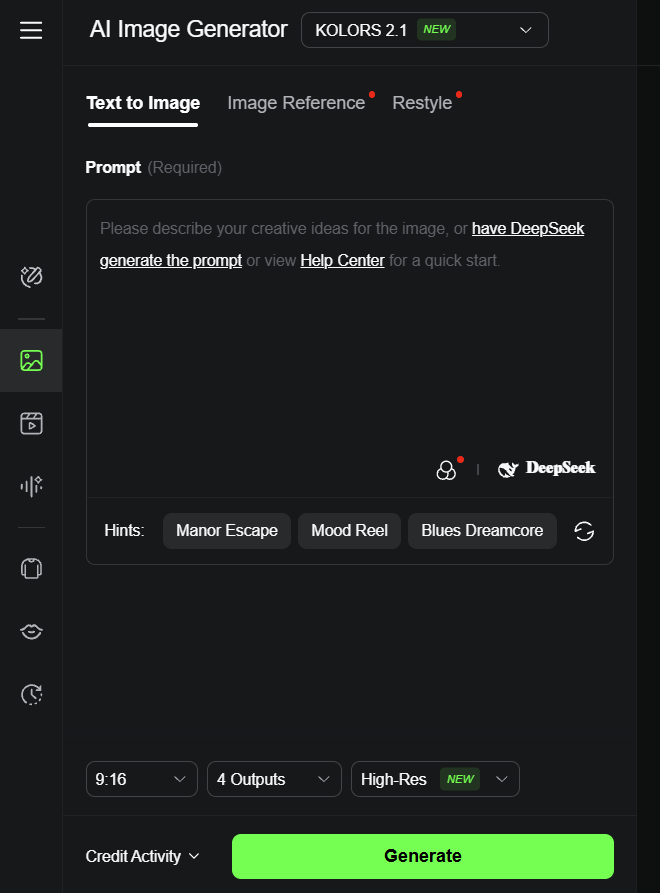Open the virtual try-on shirt icon
The height and width of the screenshot is (893, 660).
(31, 568)
